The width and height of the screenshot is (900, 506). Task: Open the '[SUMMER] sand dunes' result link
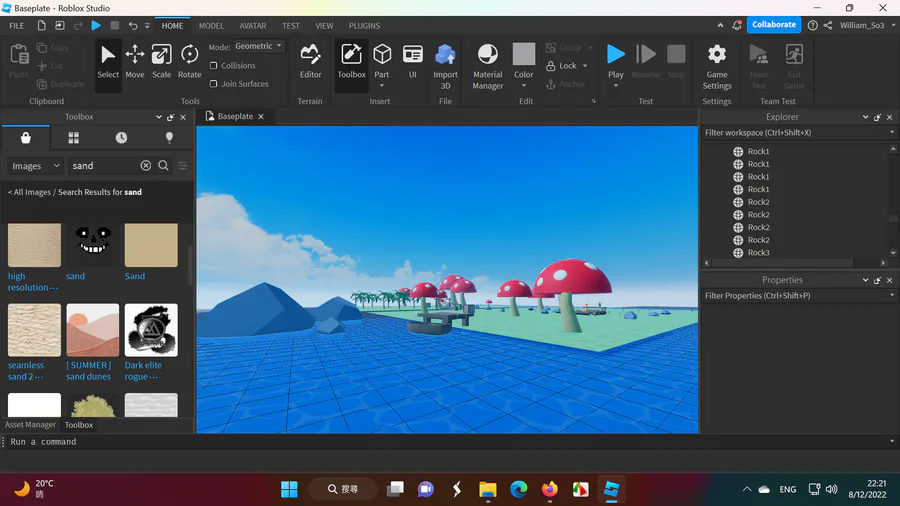88,371
